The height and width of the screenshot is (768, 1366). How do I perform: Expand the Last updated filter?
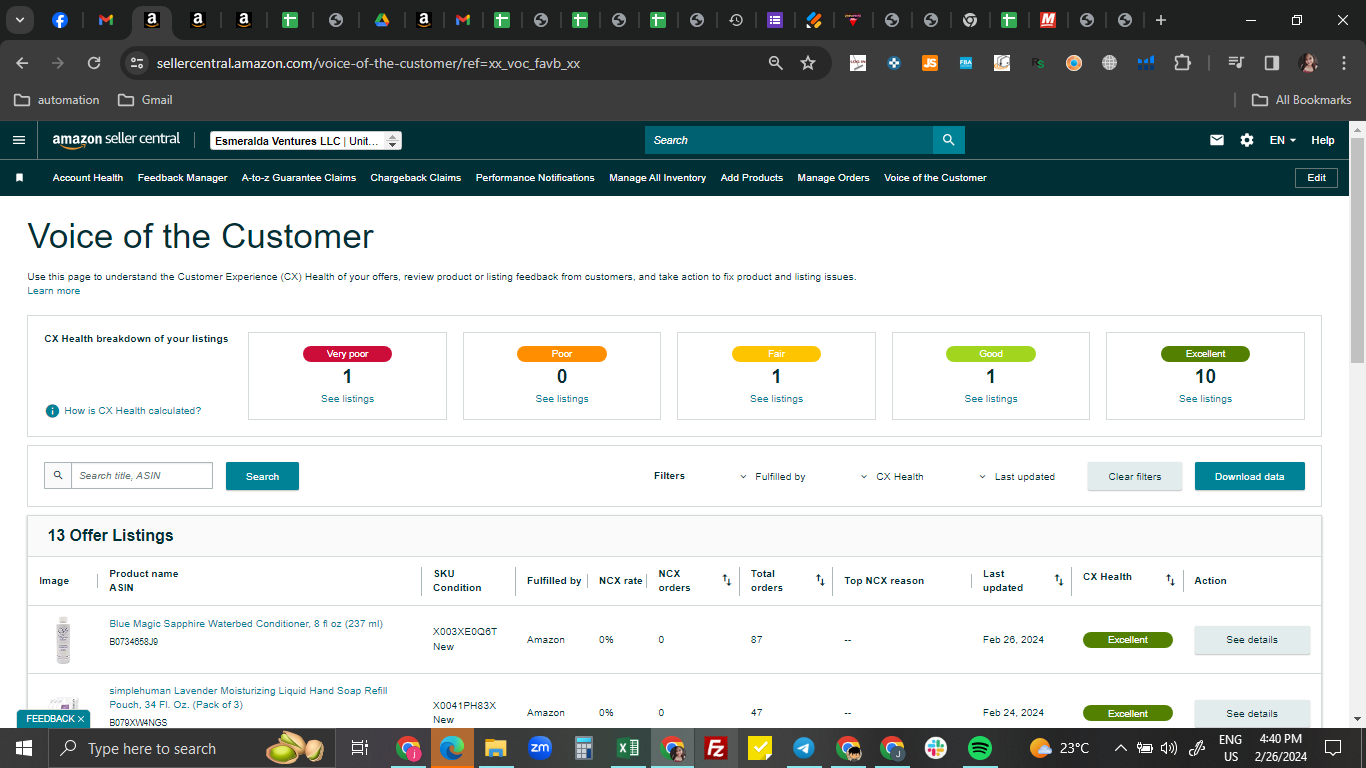pos(1017,477)
